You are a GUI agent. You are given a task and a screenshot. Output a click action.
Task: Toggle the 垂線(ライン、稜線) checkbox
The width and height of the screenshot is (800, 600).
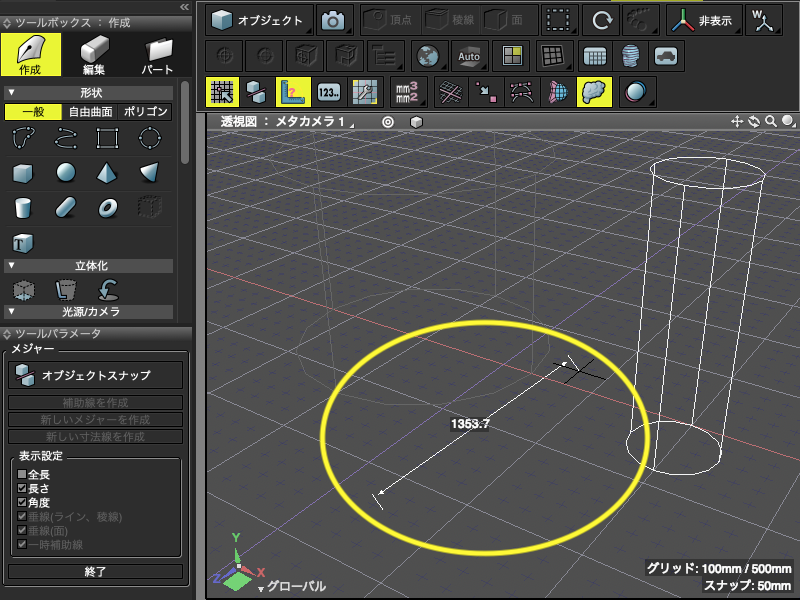point(22,516)
